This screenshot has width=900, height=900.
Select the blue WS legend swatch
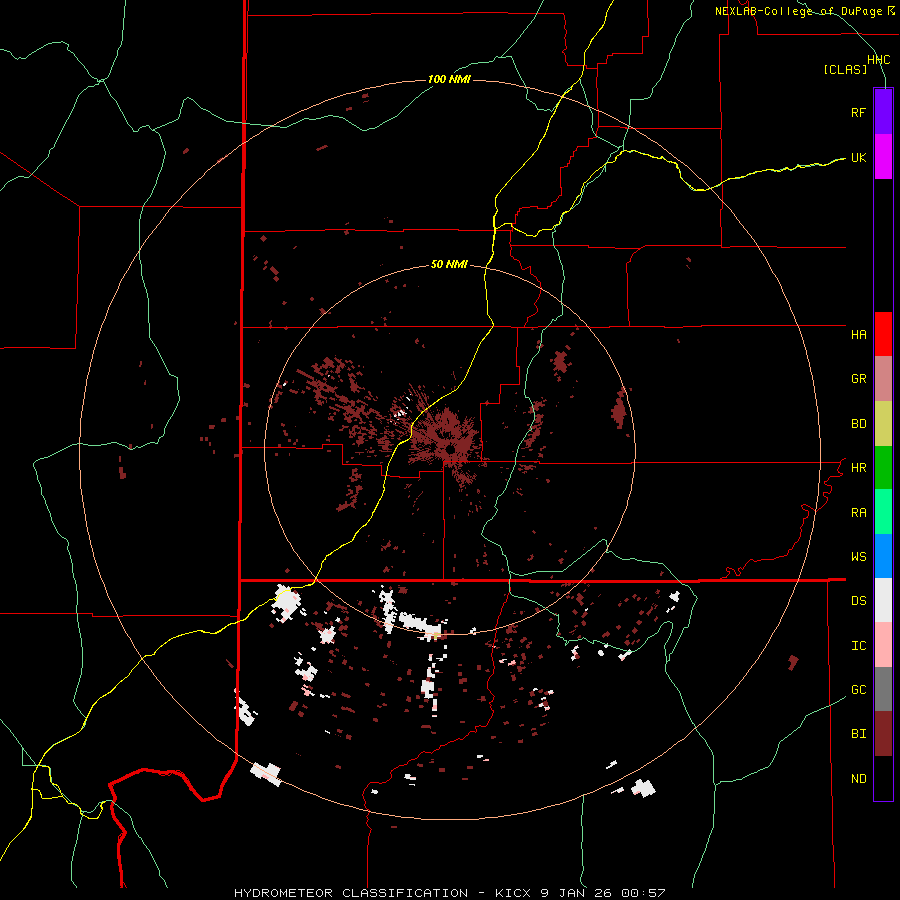[883, 556]
